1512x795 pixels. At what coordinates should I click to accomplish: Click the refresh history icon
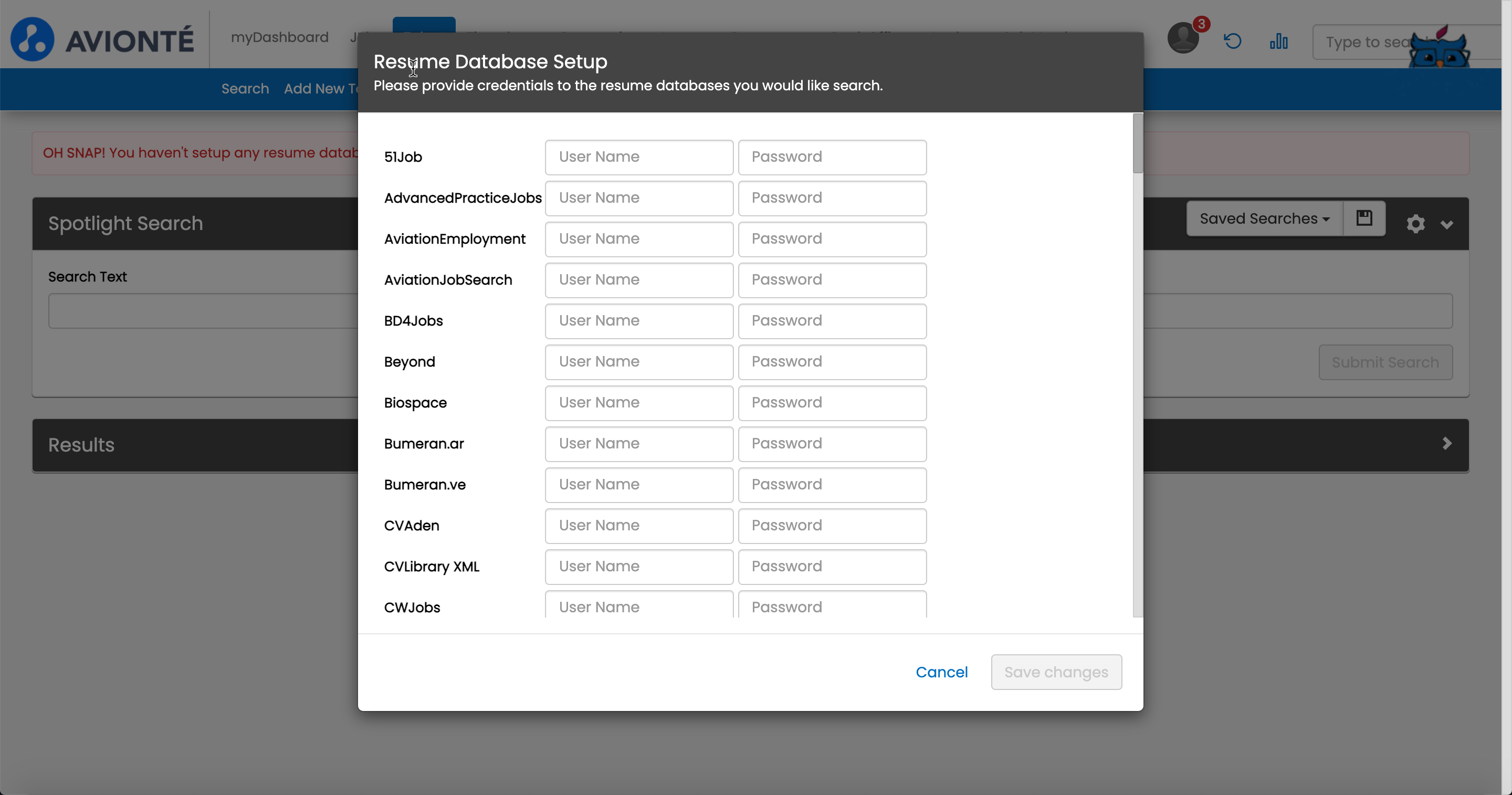pyautogui.click(x=1232, y=41)
